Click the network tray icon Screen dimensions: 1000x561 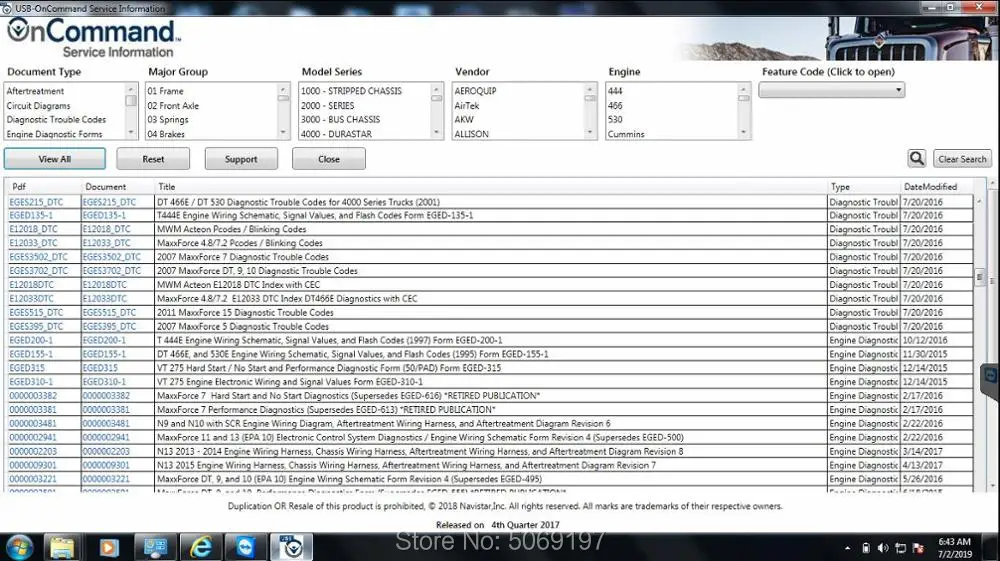pyautogui.click(x=901, y=548)
